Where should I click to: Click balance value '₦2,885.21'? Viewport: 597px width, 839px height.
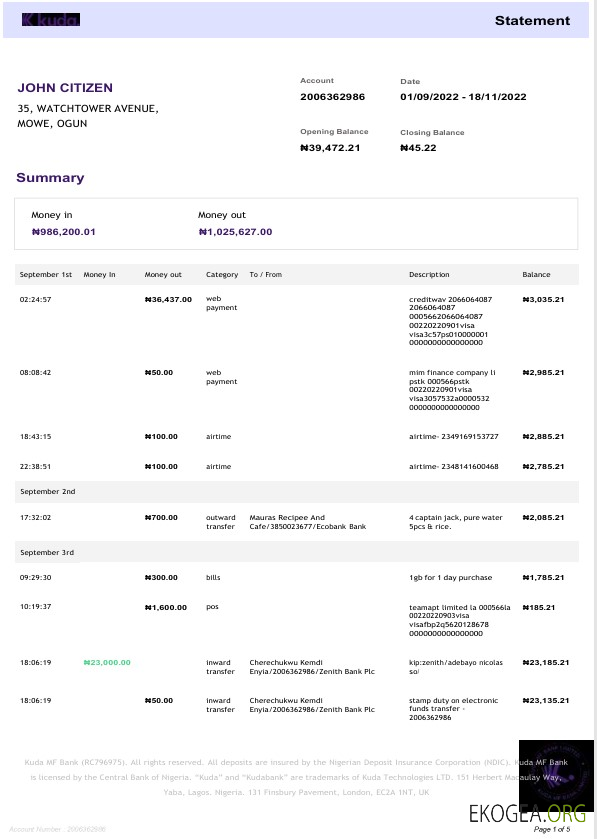(543, 437)
